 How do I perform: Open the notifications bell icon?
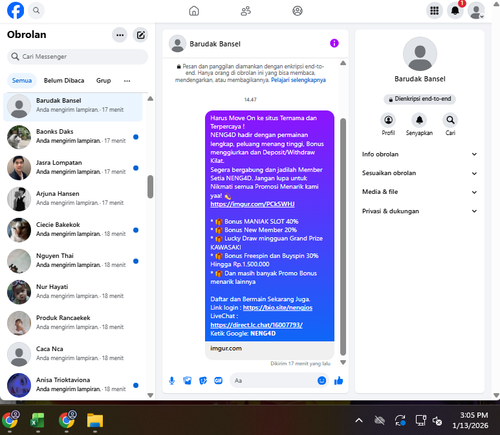pyautogui.click(x=455, y=11)
